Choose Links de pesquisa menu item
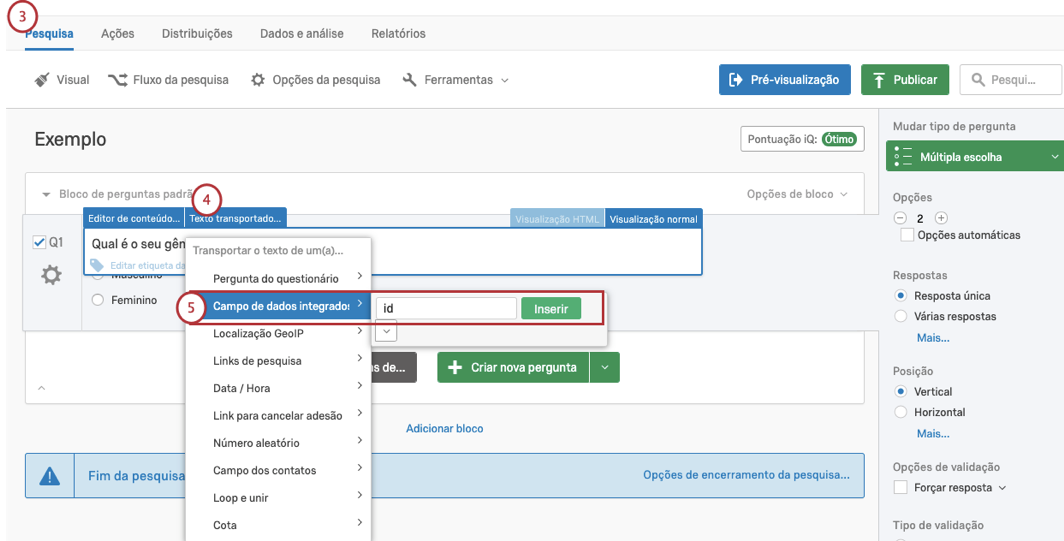 click(278, 361)
